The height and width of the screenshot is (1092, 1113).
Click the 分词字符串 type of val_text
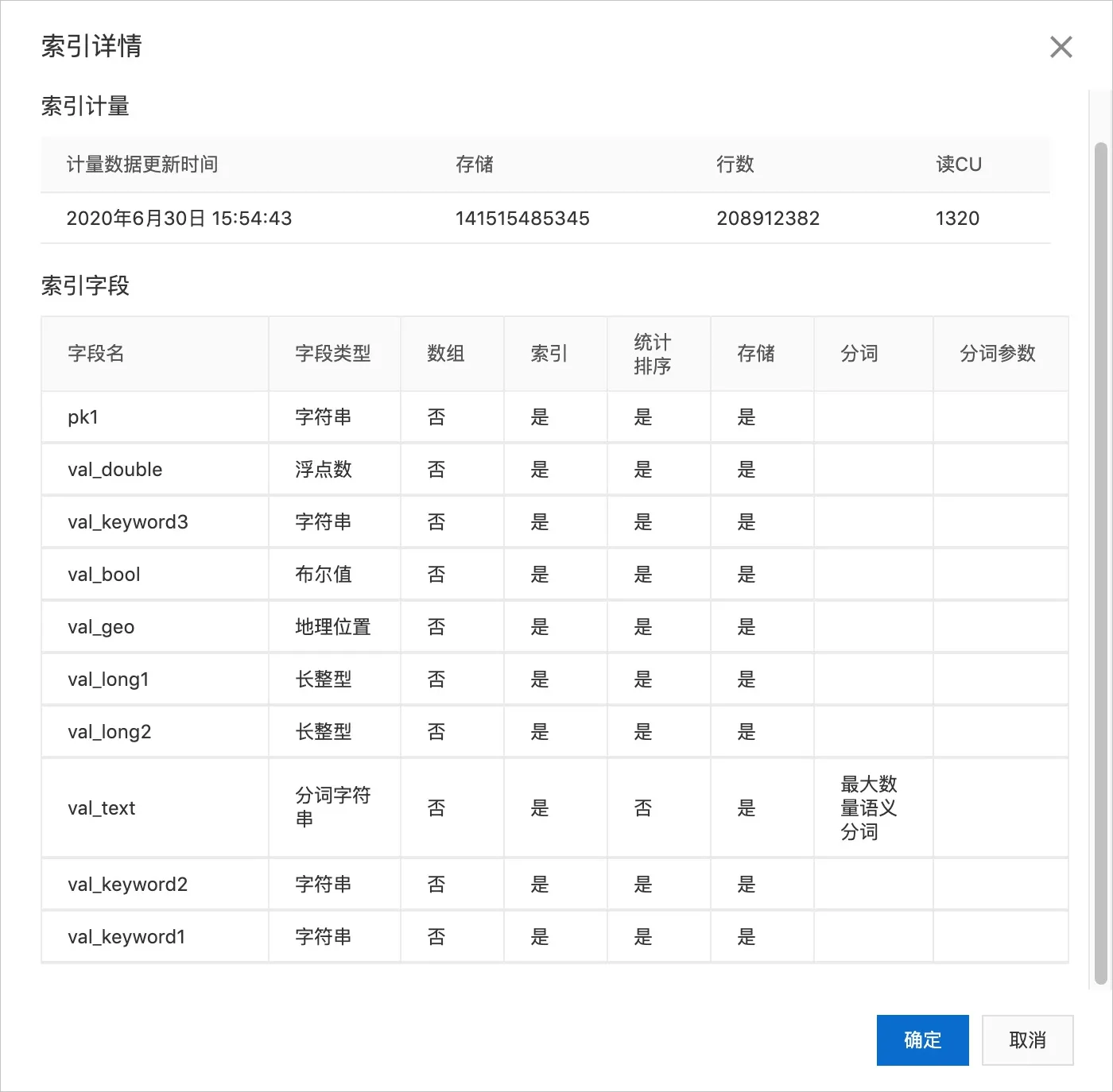click(333, 807)
